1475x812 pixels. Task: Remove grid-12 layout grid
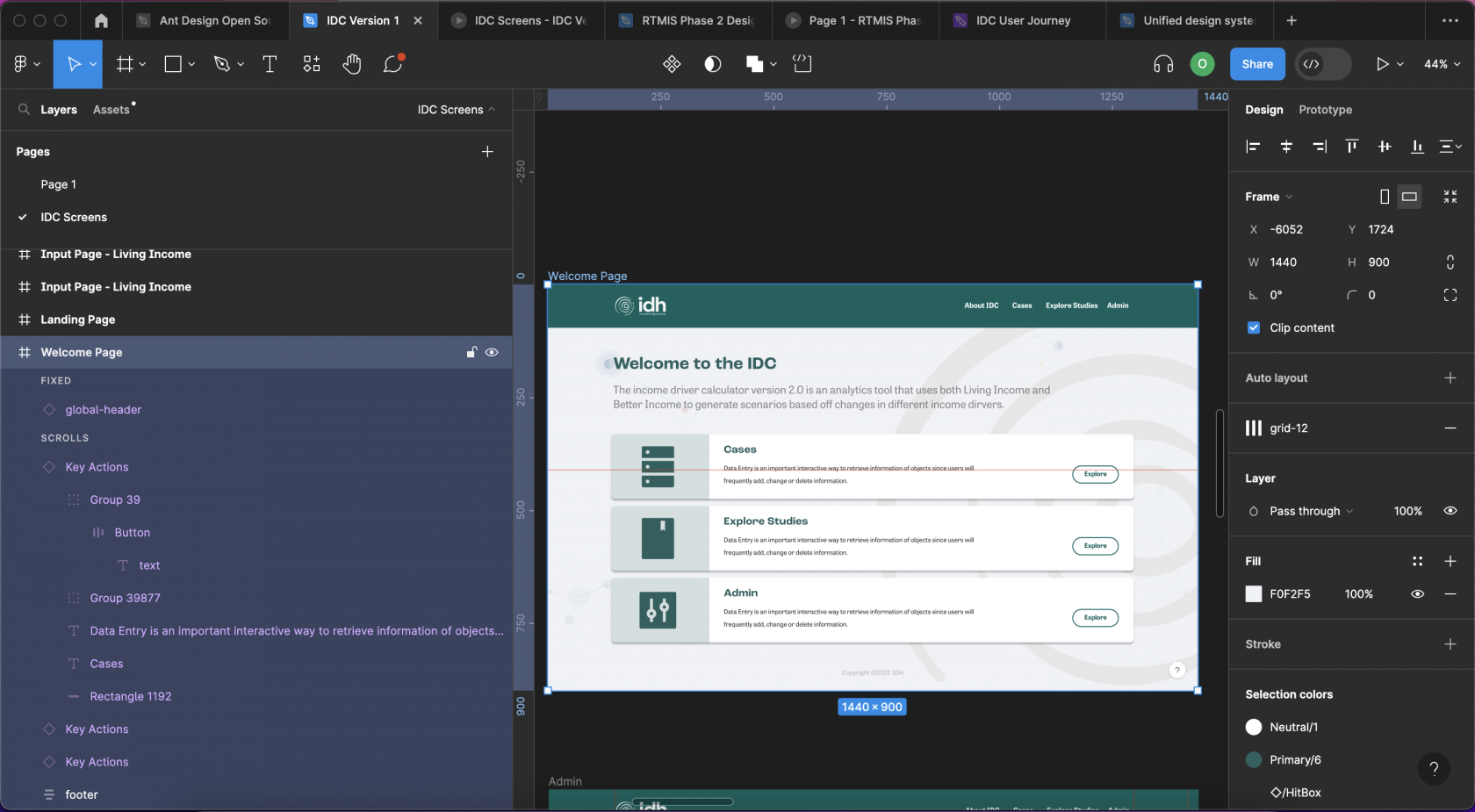1450,428
